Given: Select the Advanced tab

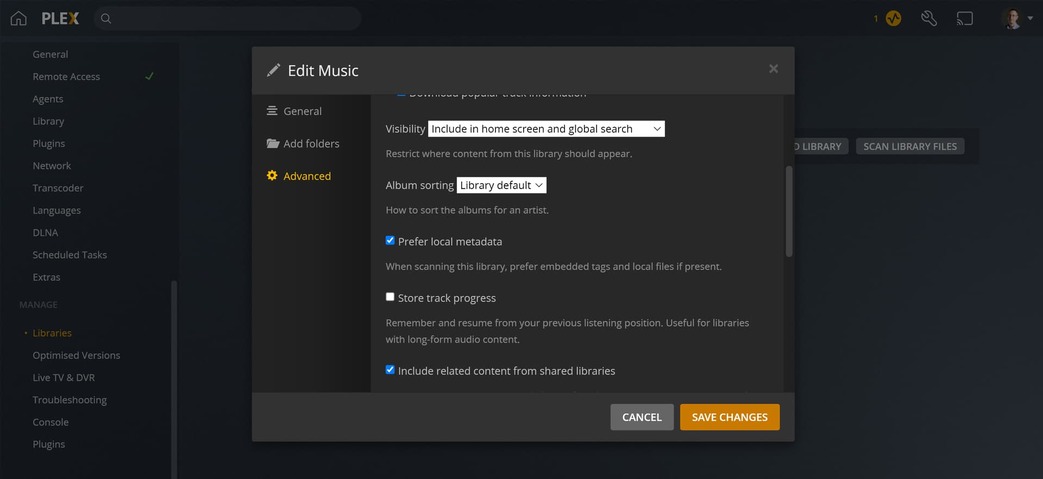Looking at the screenshot, I should click(x=306, y=176).
